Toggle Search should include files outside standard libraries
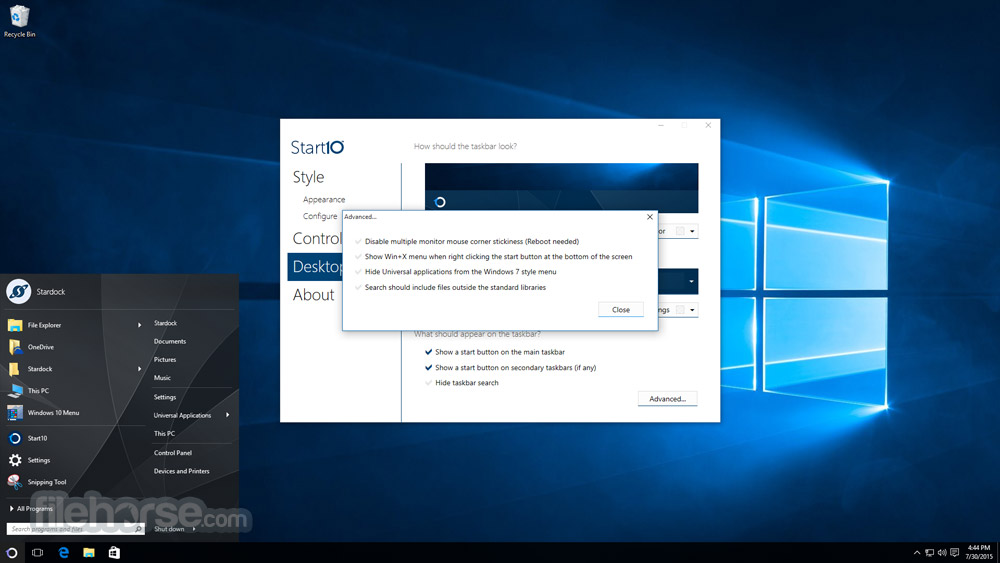The width and height of the screenshot is (1000, 563). pos(359,287)
